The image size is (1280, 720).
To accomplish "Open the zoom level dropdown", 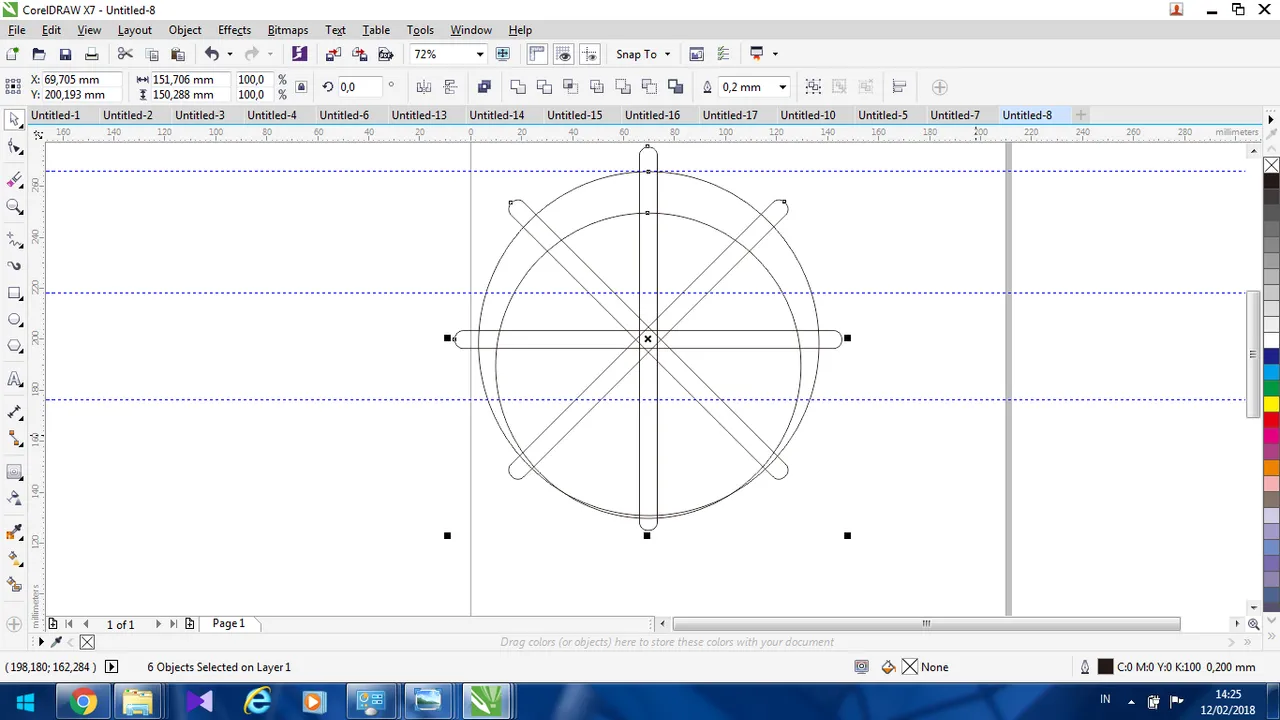I will coord(479,54).
